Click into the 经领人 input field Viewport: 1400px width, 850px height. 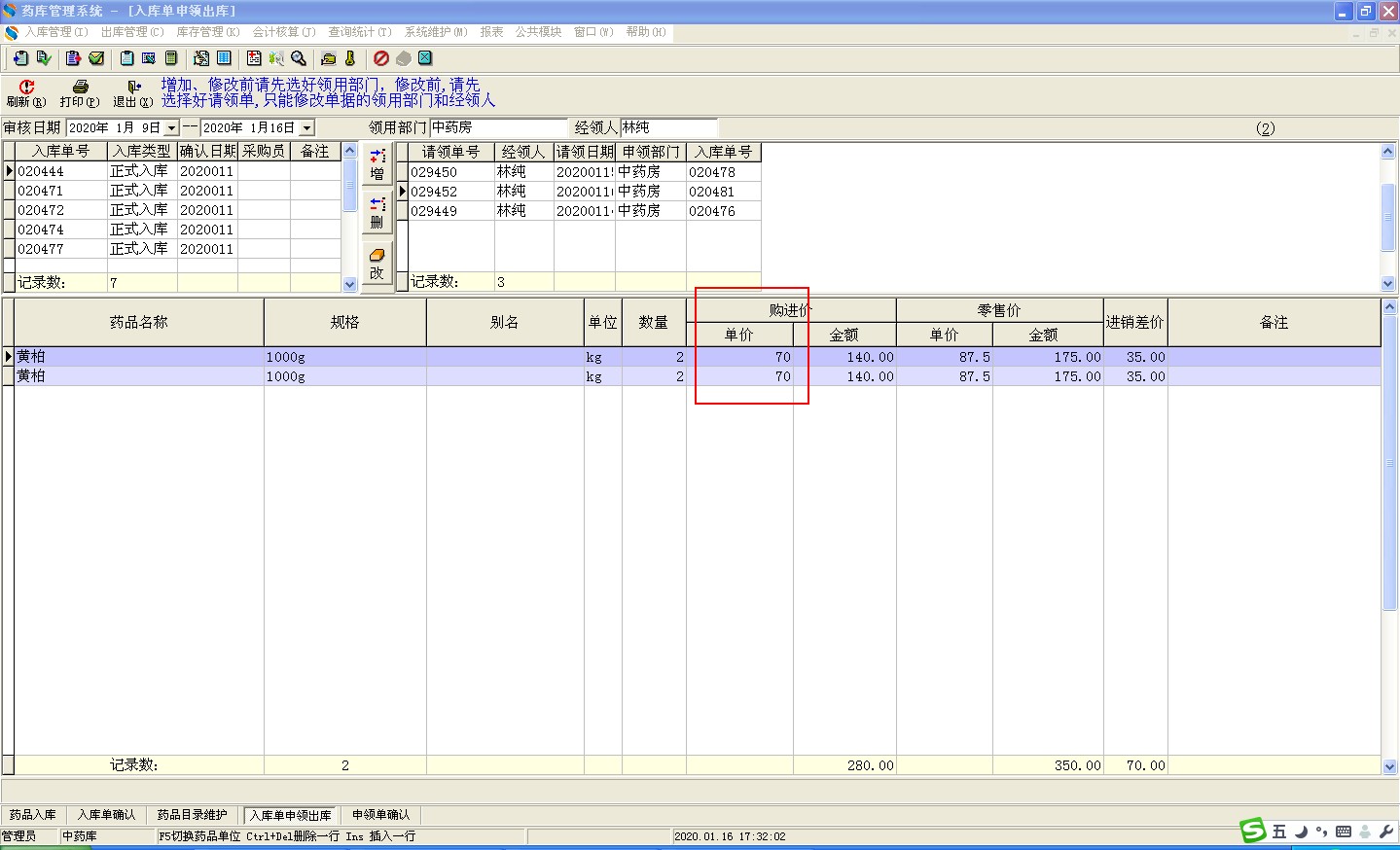point(668,127)
